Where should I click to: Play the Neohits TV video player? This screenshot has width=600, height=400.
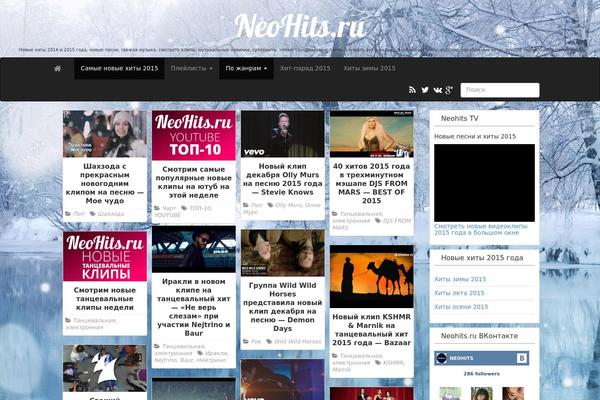pyautogui.click(x=484, y=183)
